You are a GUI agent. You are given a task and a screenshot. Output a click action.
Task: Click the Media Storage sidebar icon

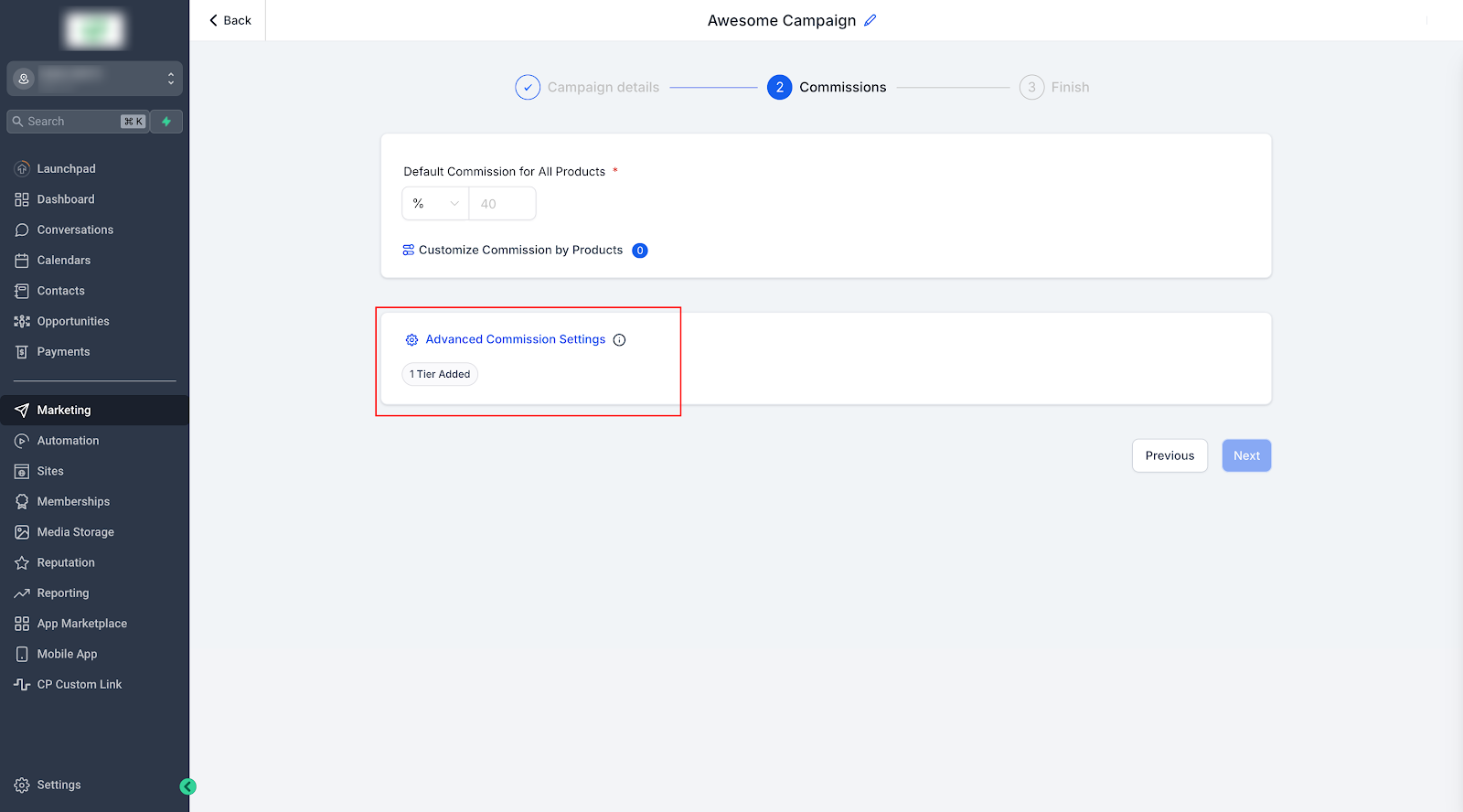point(22,532)
